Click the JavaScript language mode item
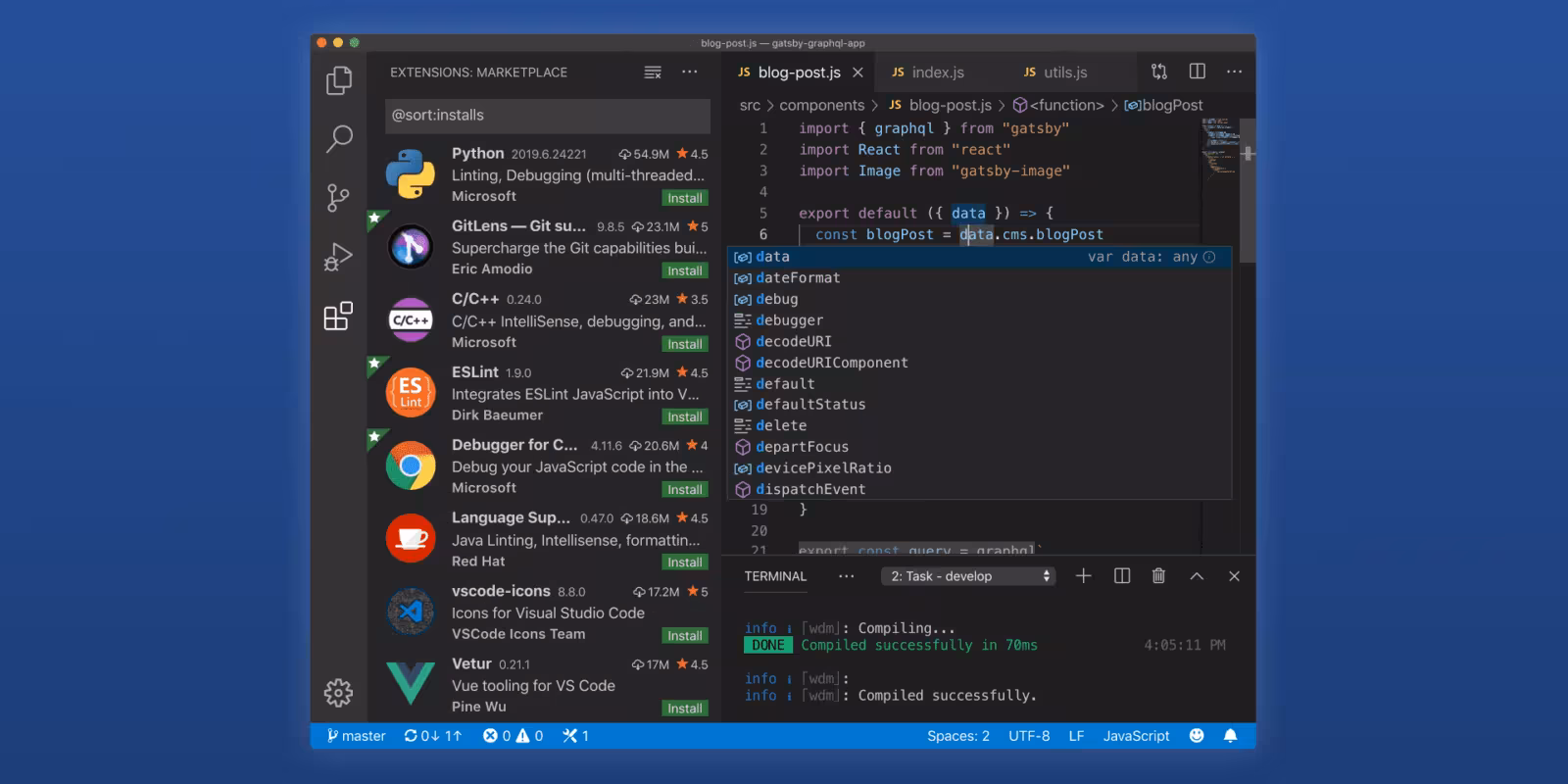Screen dimensions: 1568x784 point(1136,736)
